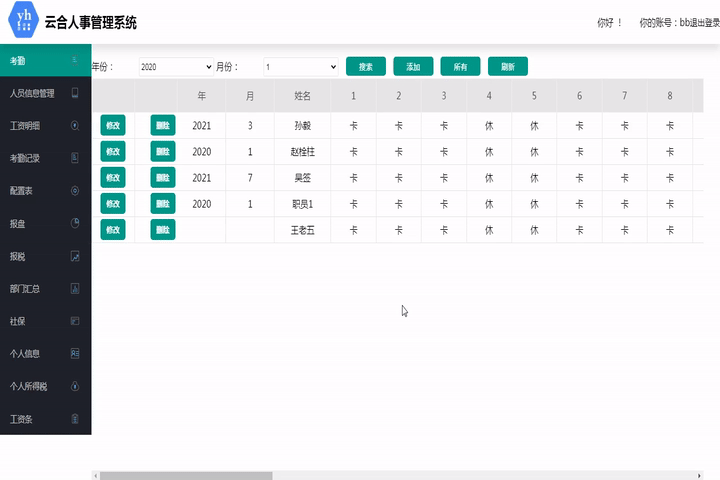Open the 个人信息 menu item
The width and height of the screenshot is (720, 480).
[x=24, y=353]
